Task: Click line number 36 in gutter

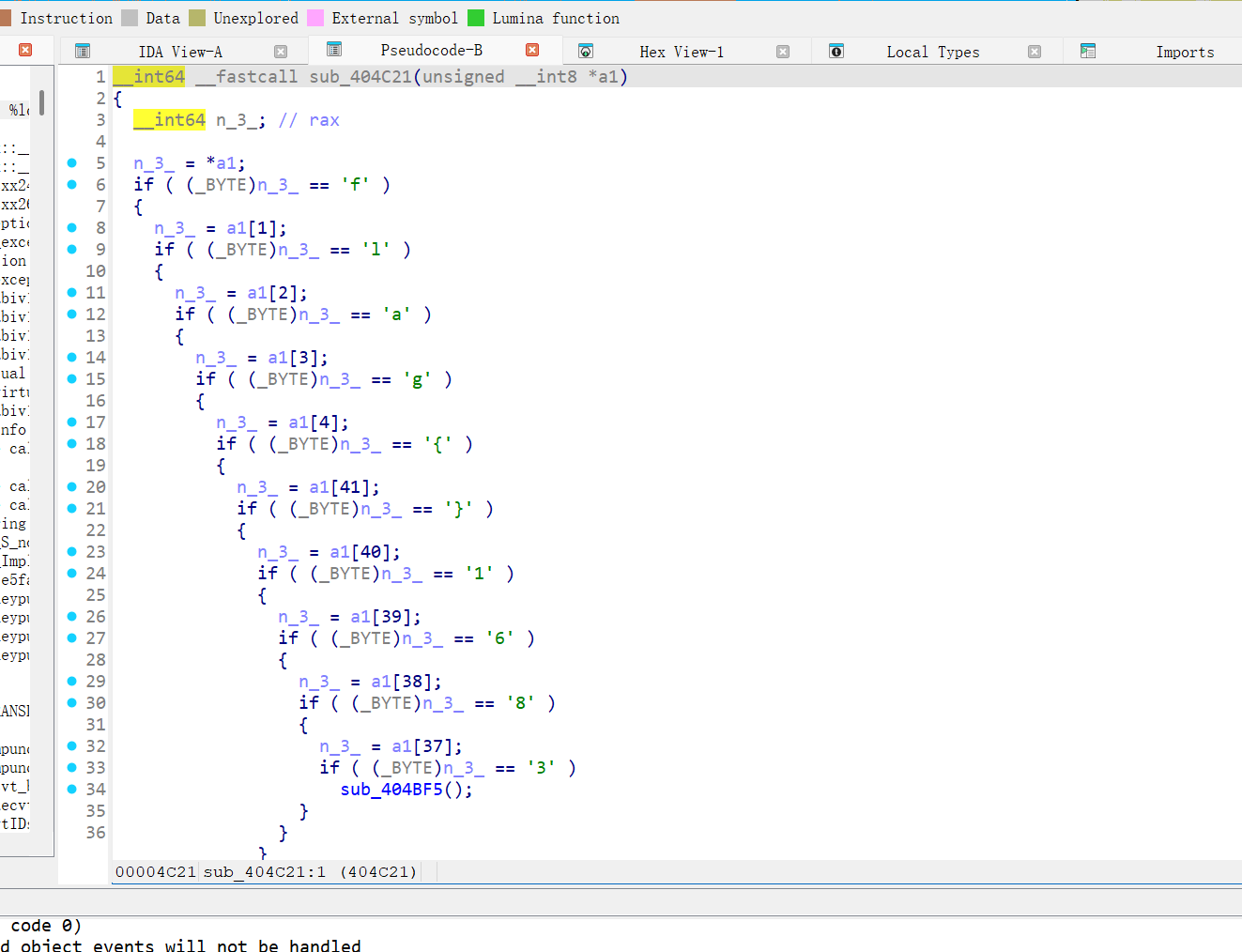Action: click(x=96, y=833)
